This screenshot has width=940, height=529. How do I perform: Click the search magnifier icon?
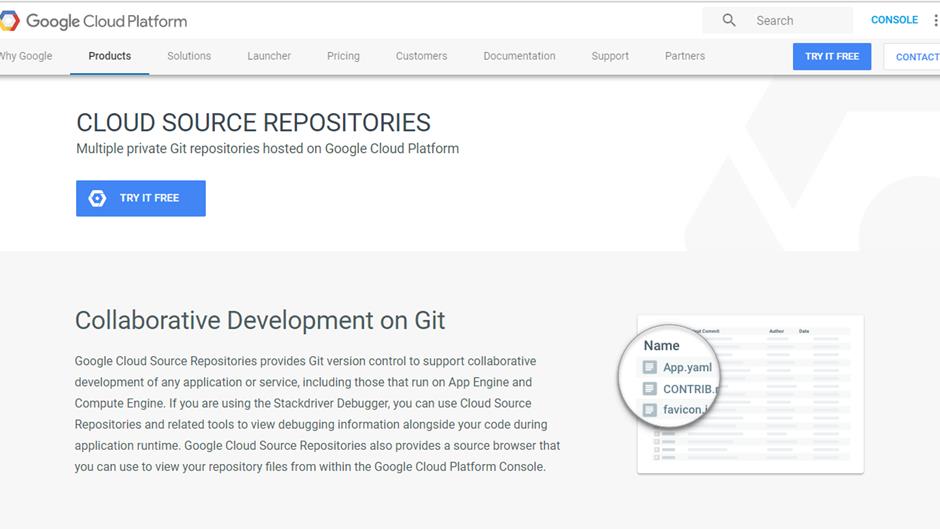point(729,20)
